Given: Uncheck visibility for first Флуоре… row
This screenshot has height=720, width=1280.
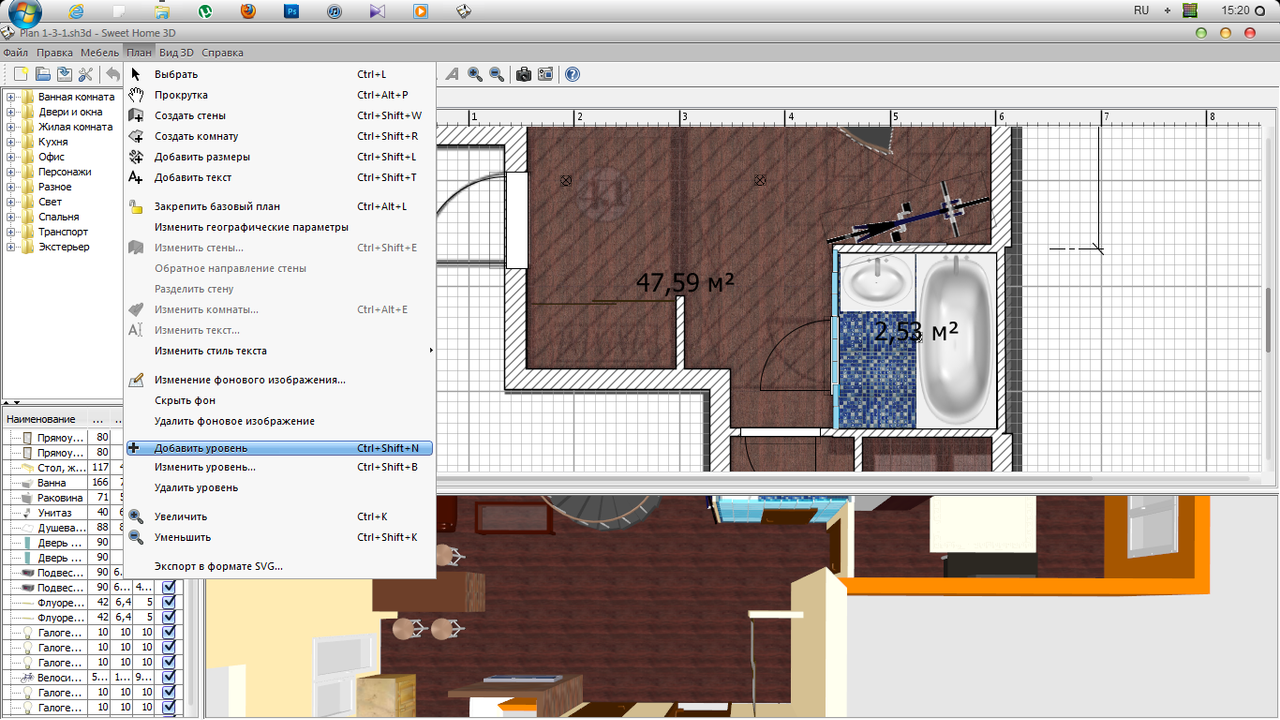Looking at the screenshot, I should [x=169, y=602].
